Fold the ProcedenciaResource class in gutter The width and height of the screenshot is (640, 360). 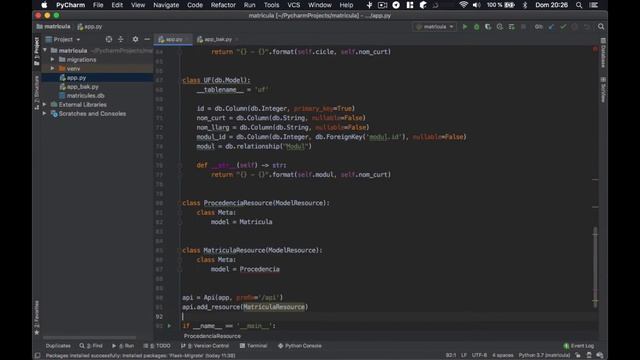point(180,203)
